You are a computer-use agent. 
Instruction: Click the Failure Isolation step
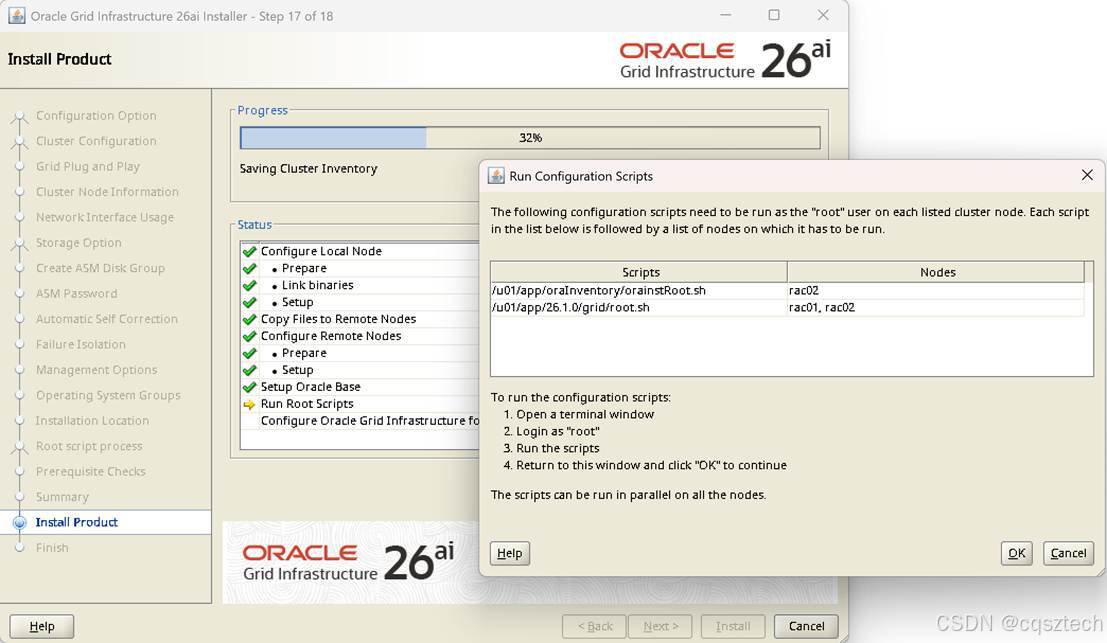[80, 344]
